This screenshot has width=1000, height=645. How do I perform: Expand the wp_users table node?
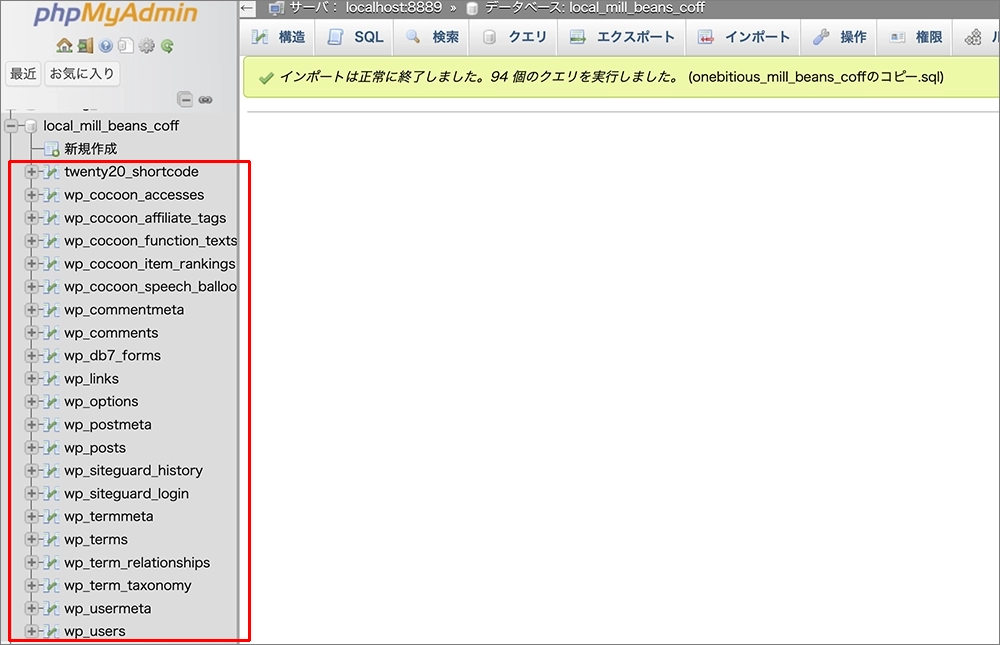[31, 632]
